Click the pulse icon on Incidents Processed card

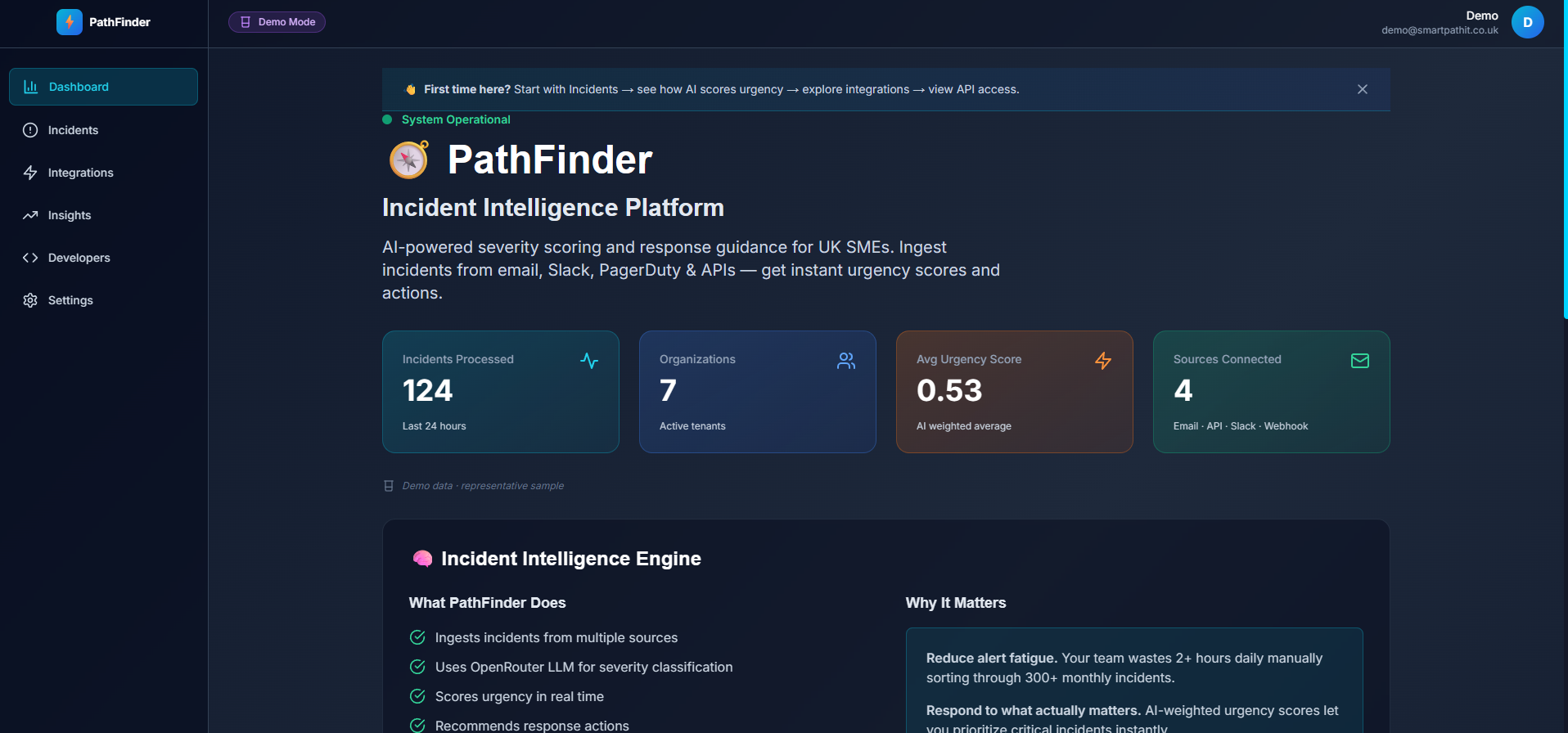(589, 361)
